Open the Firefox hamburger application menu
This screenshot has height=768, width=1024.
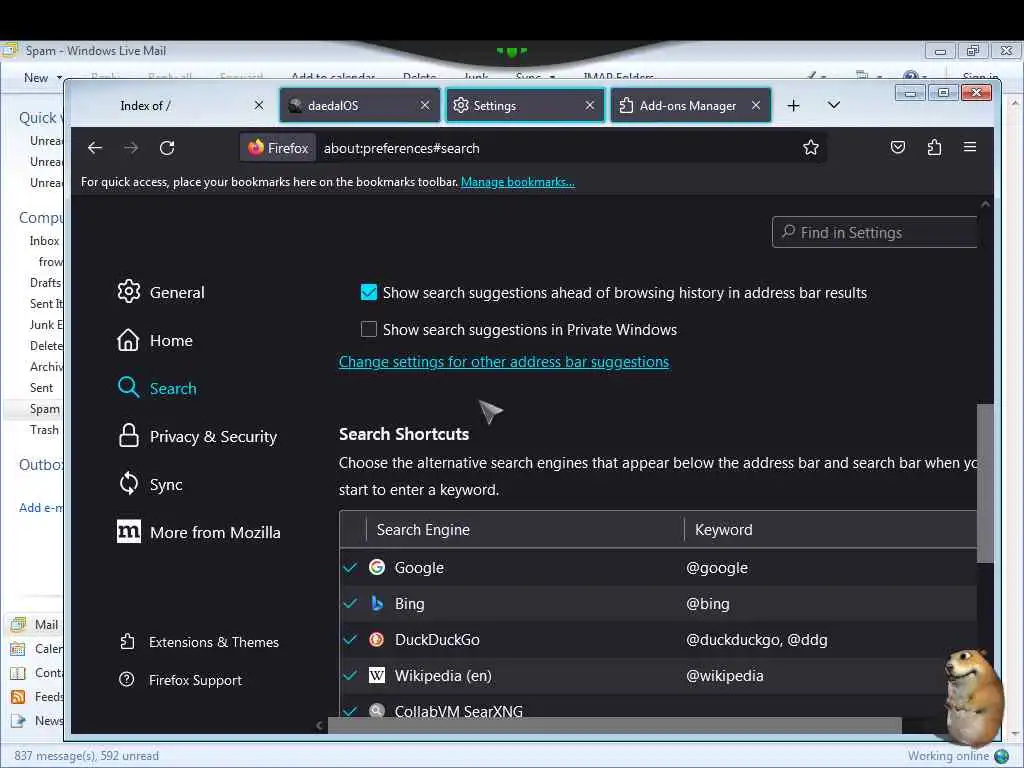click(x=970, y=147)
